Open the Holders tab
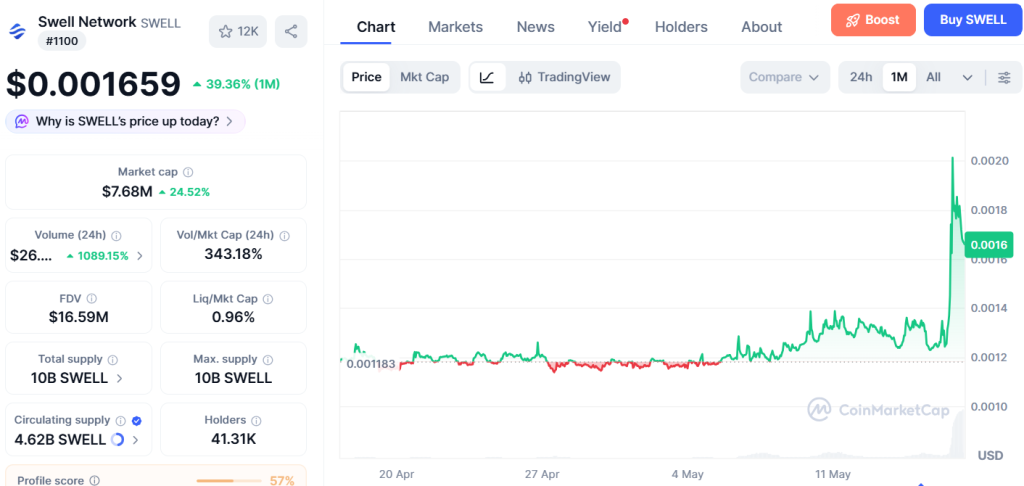1024x486 pixels. [x=681, y=27]
